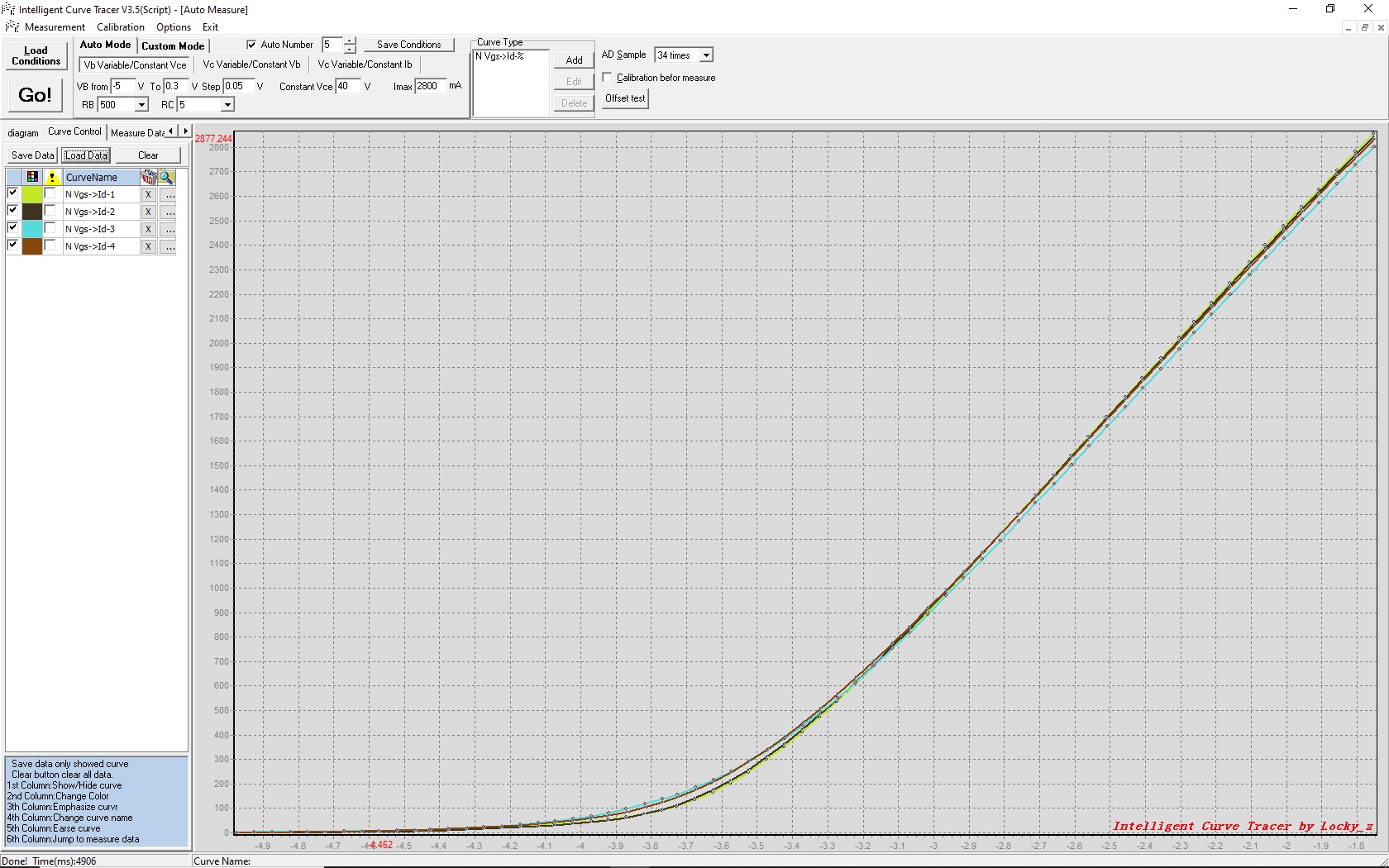Click the Offset test button
Screen dimensions: 1389x868
click(x=625, y=98)
